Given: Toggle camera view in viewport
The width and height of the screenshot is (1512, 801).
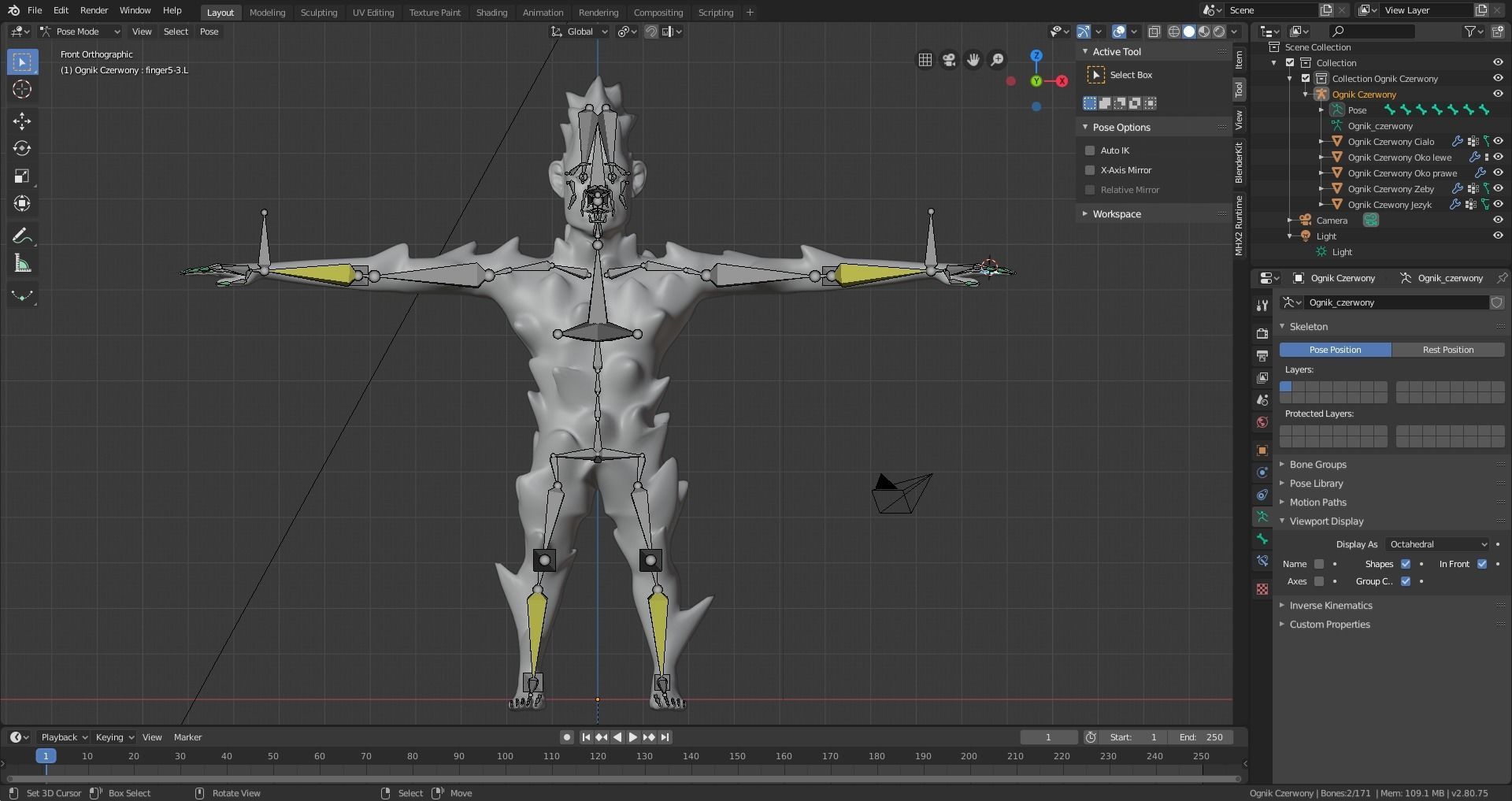Looking at the screenshot, I should pyautogui.click(x=949, y=60).
